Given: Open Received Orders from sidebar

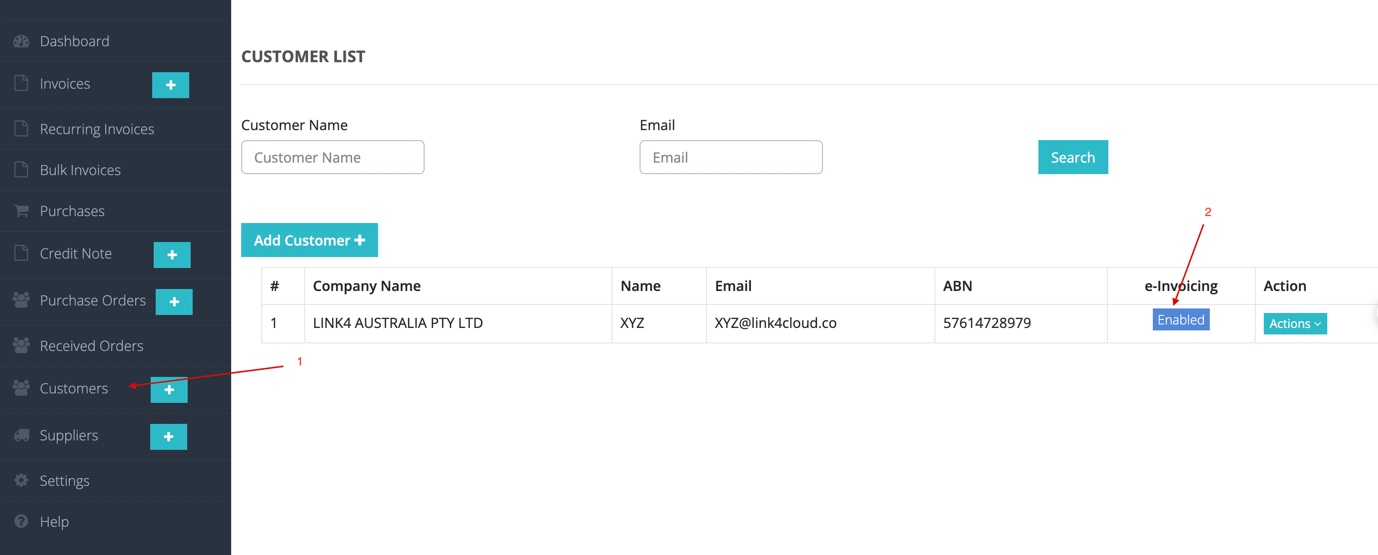Looking at the screenshot, I should pos(91,346).
